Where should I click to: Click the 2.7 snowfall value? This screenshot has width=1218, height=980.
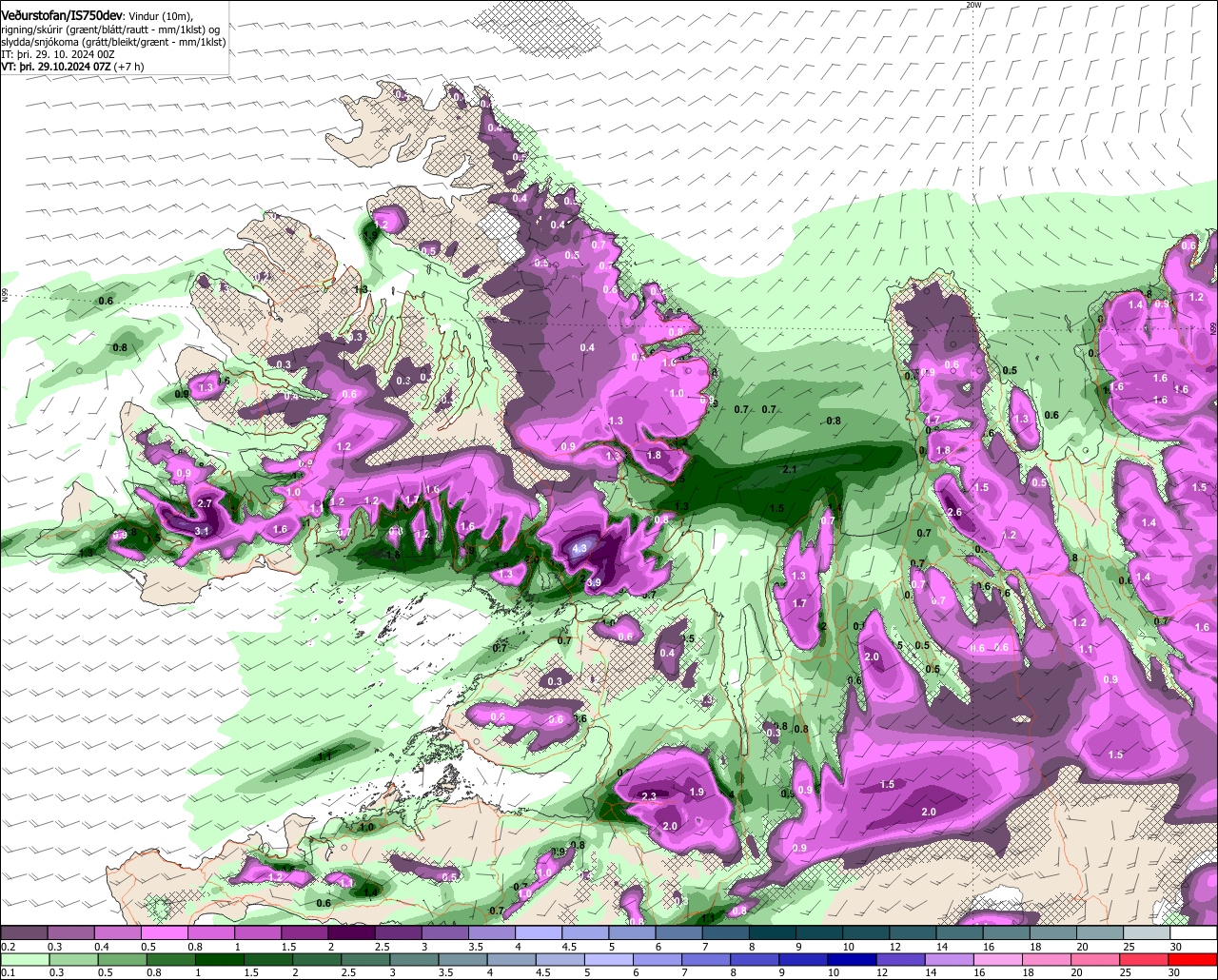tap(204, 503)
